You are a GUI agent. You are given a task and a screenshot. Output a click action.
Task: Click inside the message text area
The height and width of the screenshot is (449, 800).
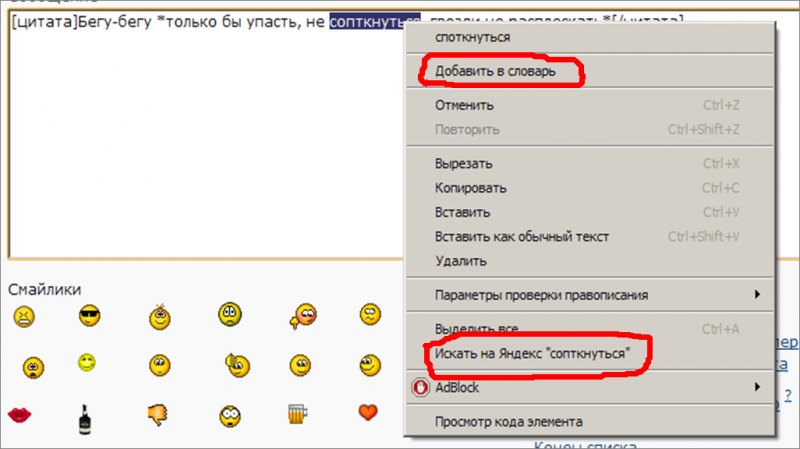pyautogui.click(x=200, y=150)
